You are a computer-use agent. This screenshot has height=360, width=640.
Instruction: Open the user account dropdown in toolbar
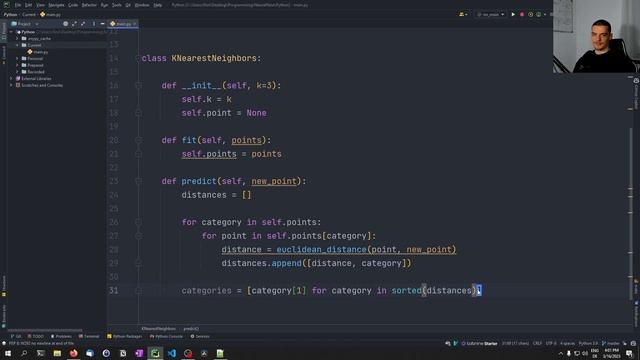pos(463,14)
